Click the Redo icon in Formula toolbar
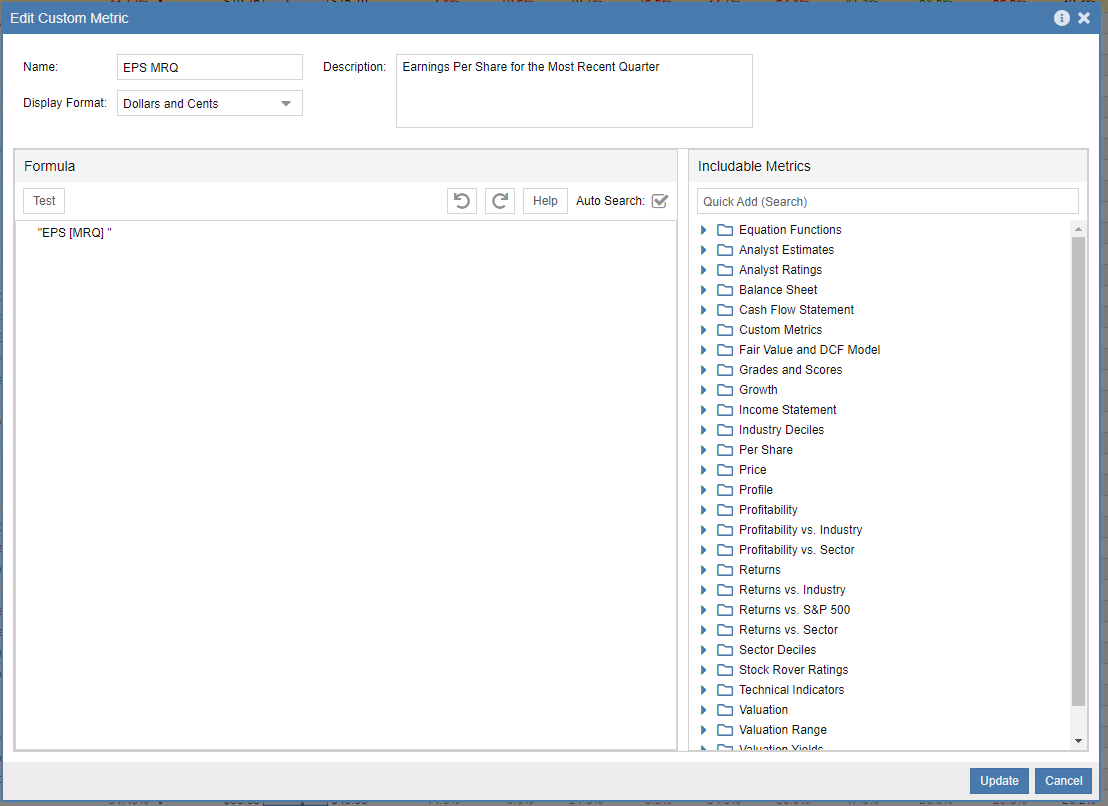The height and width of the screenshot is (806, 1108). coord(499,200)
